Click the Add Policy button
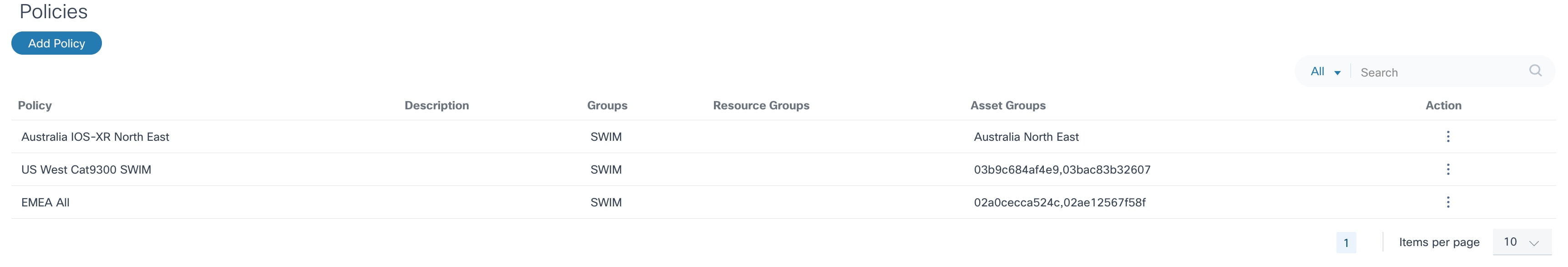 click(x=56, y=43)
